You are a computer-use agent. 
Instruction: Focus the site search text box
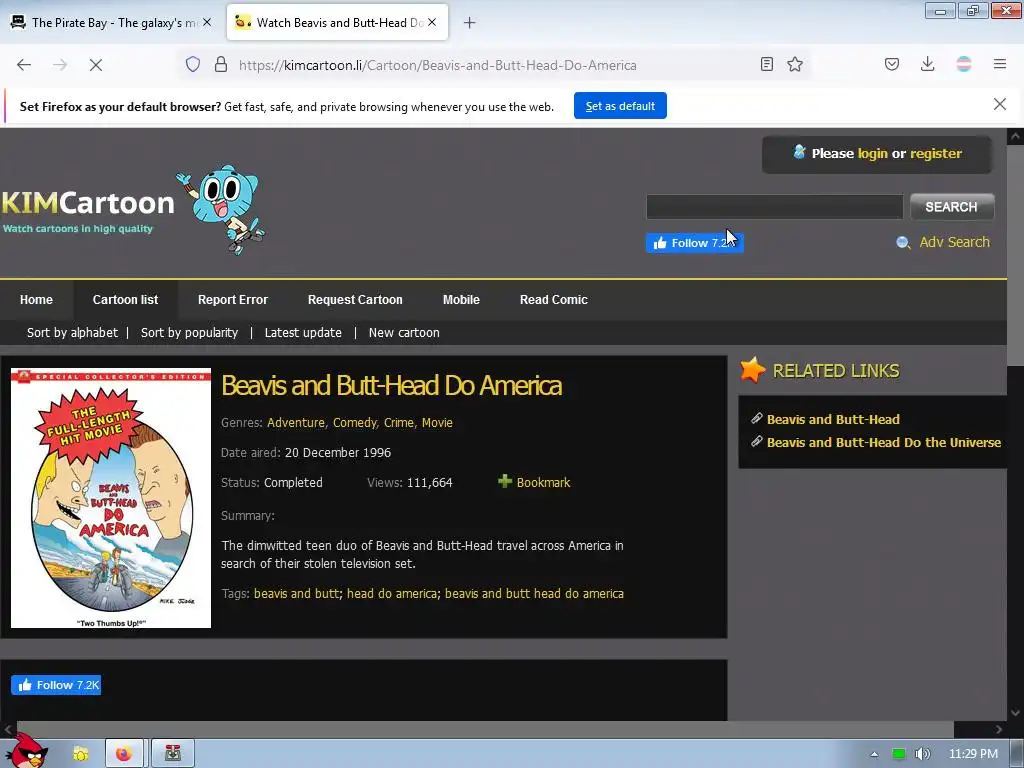(775, 206)
